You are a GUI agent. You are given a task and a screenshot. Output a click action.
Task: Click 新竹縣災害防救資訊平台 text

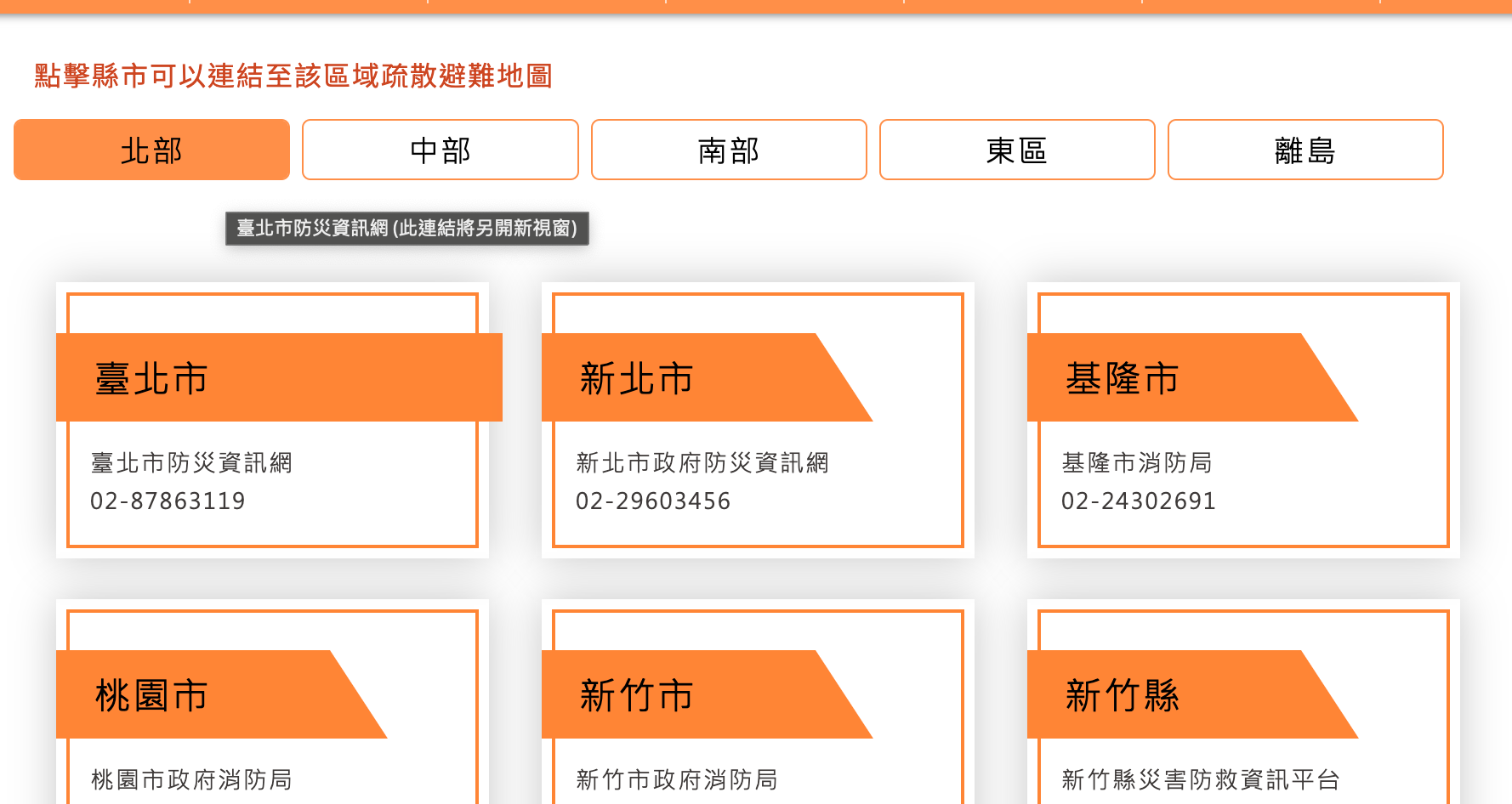(x=1201, y=779)
